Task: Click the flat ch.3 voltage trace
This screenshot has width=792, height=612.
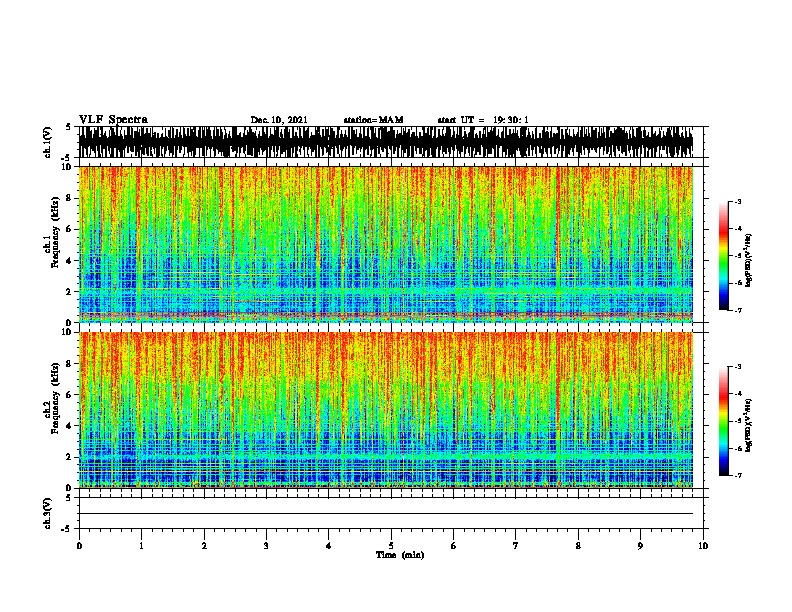Action: click(386, 514)
